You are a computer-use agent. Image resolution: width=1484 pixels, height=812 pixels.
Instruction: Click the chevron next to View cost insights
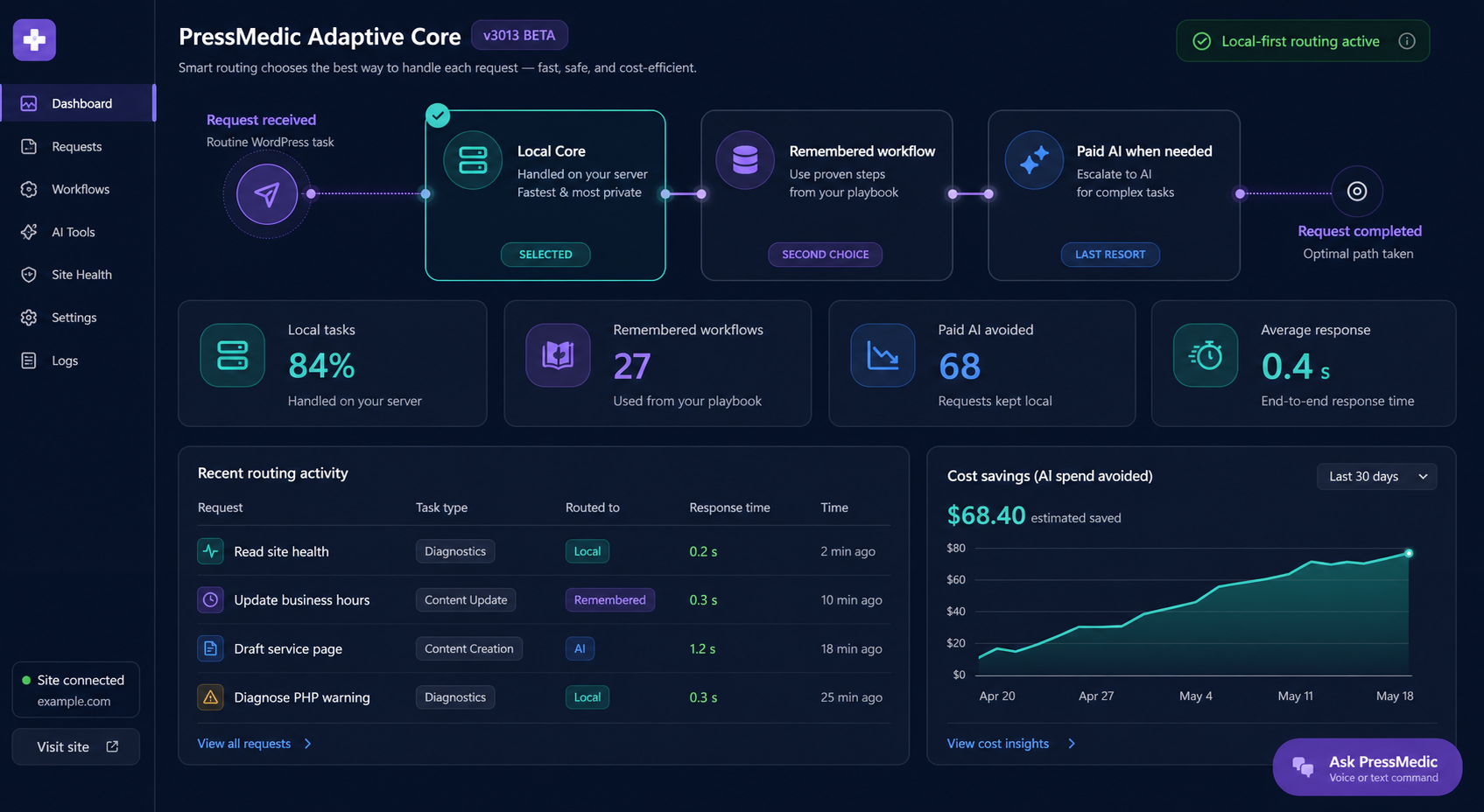pyautogui.click(x=1072, y=744)
